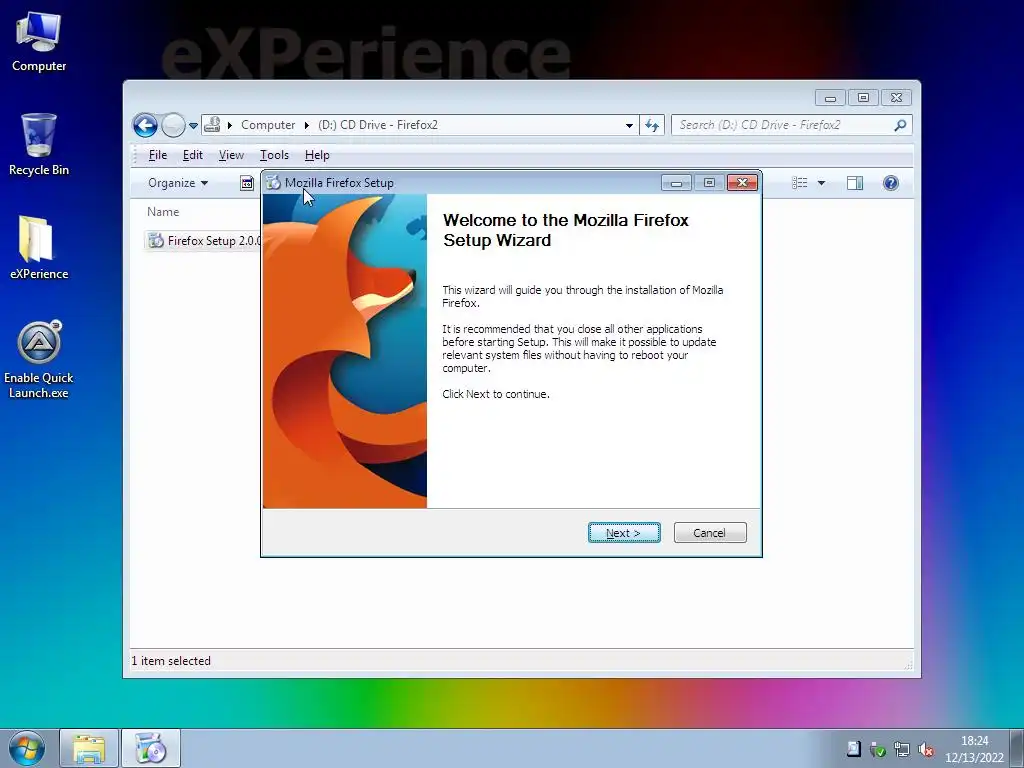Open the File menu

pos(157,155)
